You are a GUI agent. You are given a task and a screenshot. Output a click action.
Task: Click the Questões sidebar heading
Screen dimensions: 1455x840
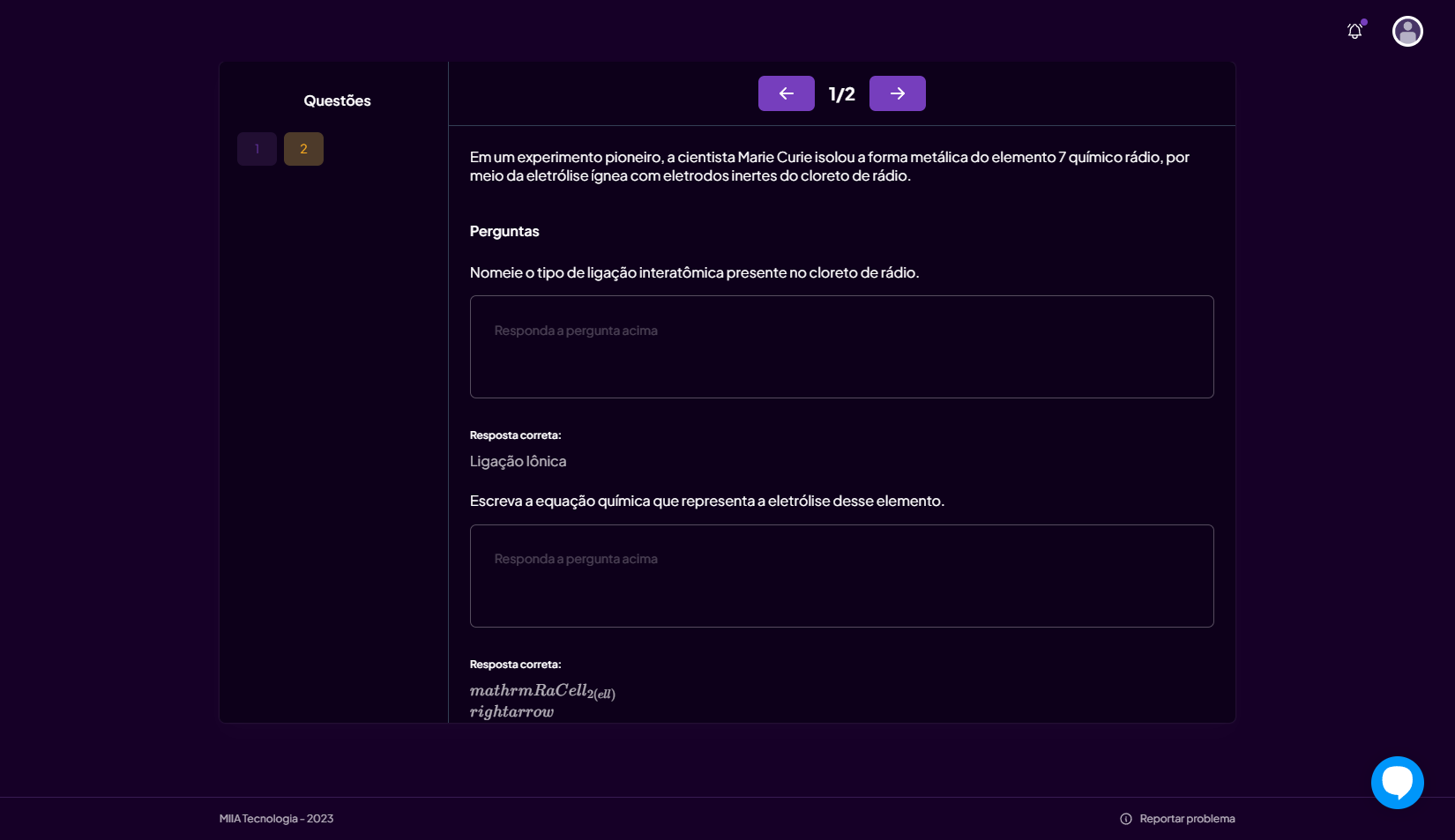(337, 100)
